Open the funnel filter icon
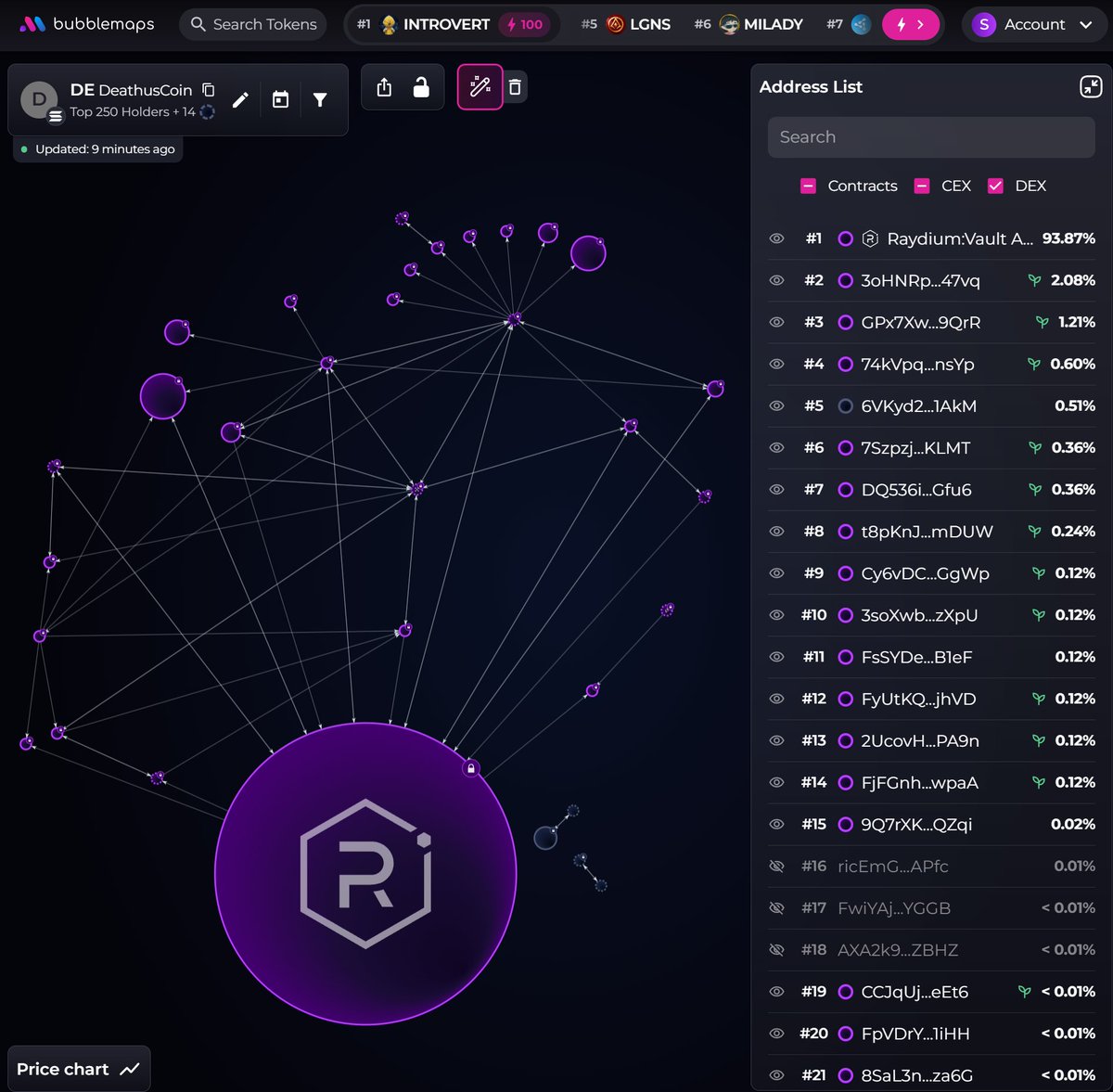Viewport: 1113px width, 1092px height. pos(320,100)
